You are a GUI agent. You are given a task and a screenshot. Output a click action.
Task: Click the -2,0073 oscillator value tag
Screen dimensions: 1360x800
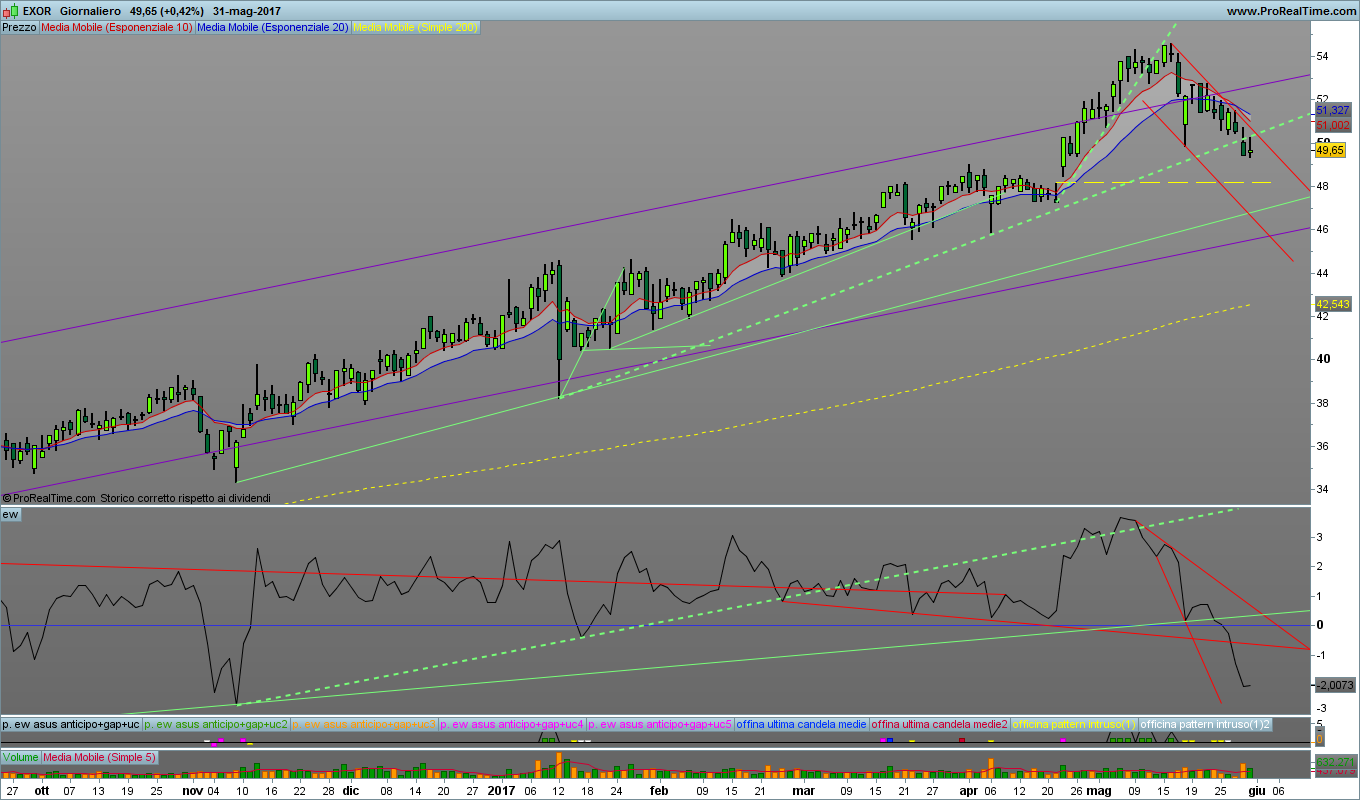(x=1336, y=685)
